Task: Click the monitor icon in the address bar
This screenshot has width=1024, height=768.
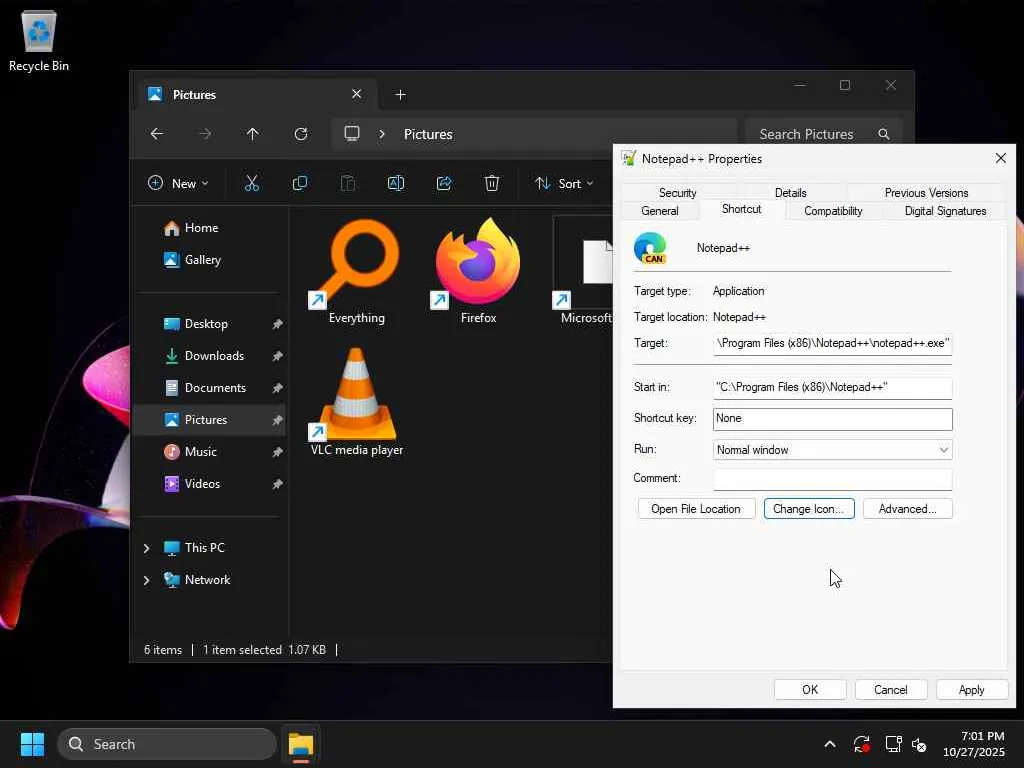Action: tap(352, 134)
